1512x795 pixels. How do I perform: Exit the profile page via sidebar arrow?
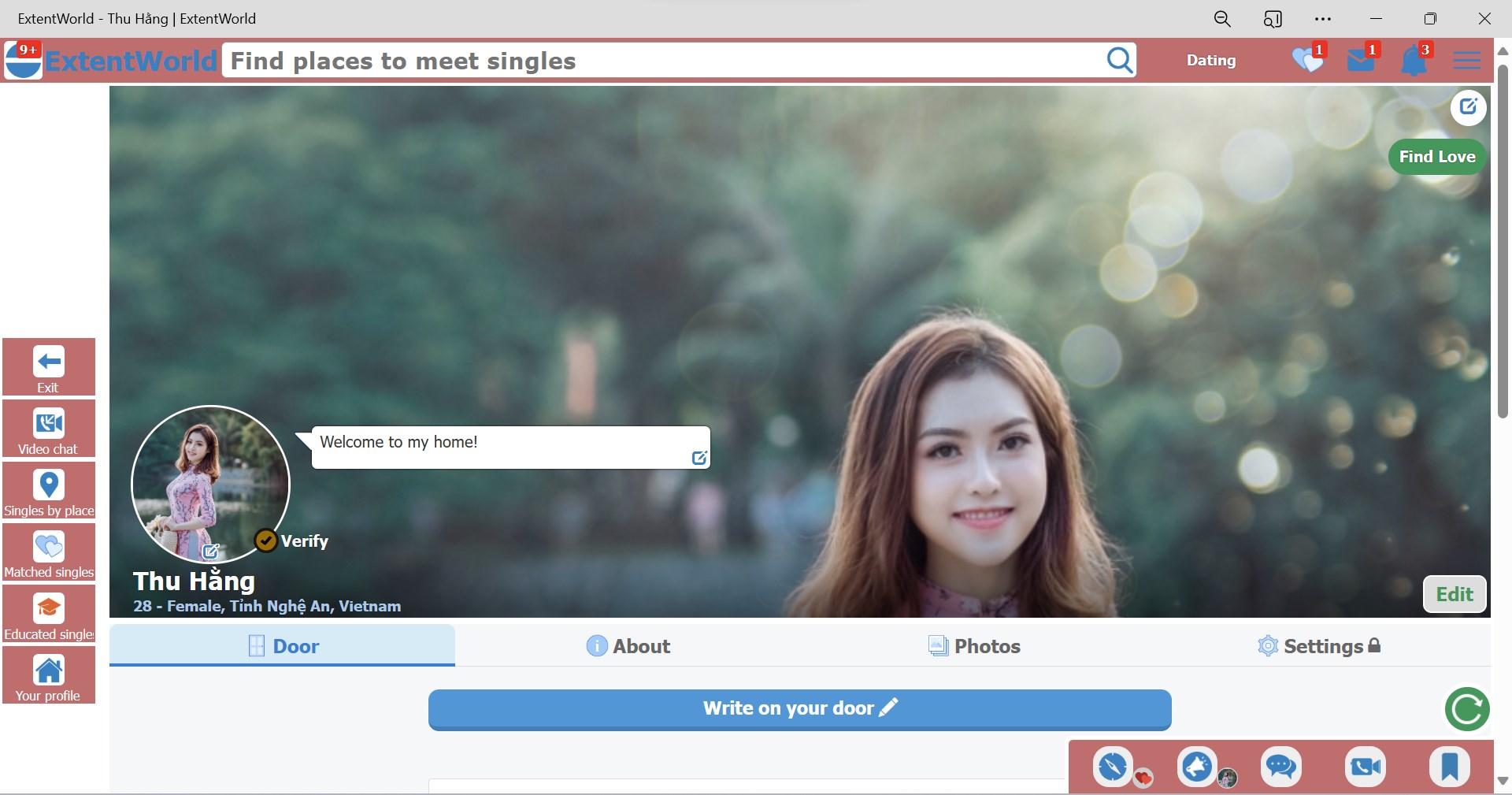48,367
